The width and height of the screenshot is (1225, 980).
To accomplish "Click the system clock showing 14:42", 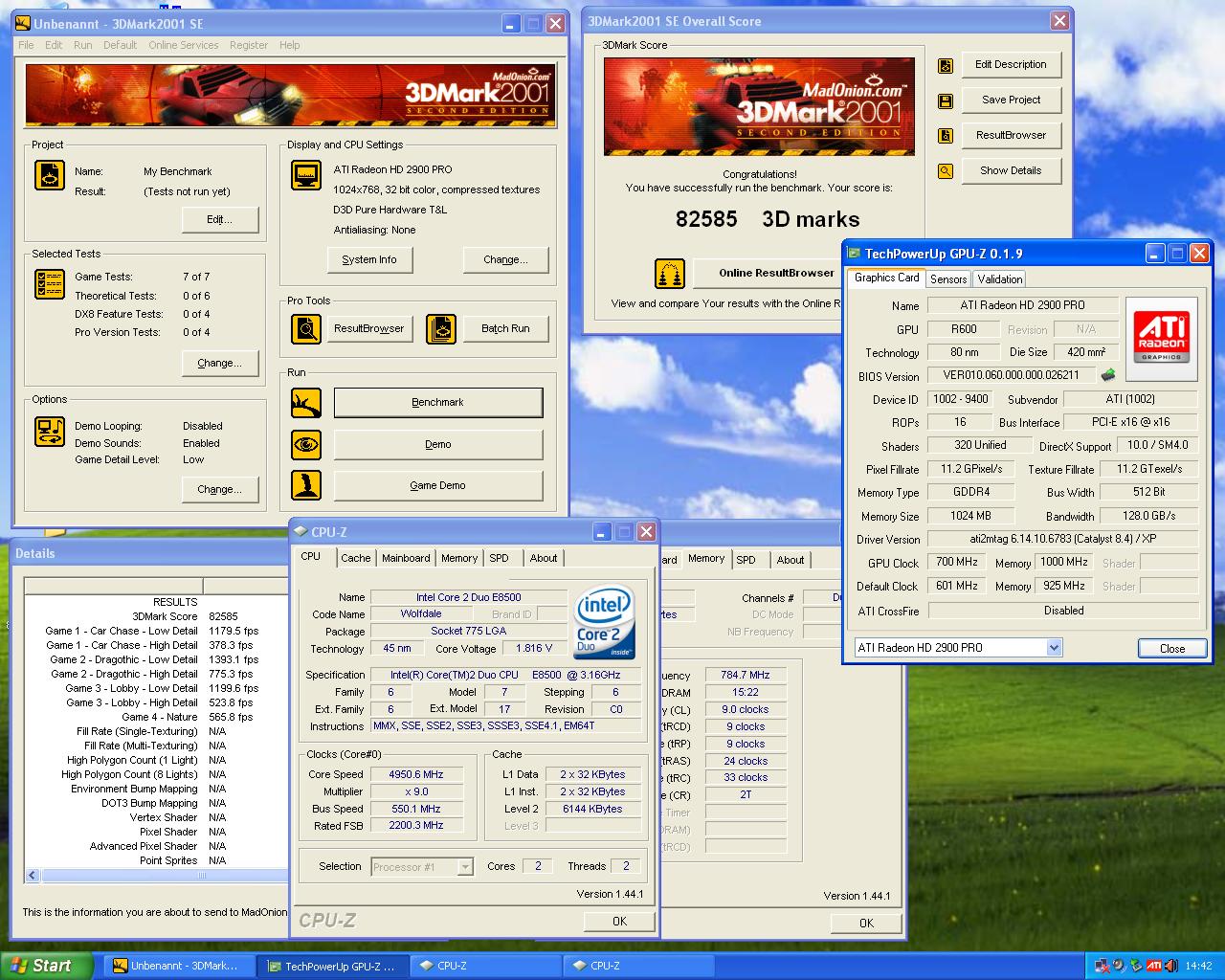I will (1198, 966).
